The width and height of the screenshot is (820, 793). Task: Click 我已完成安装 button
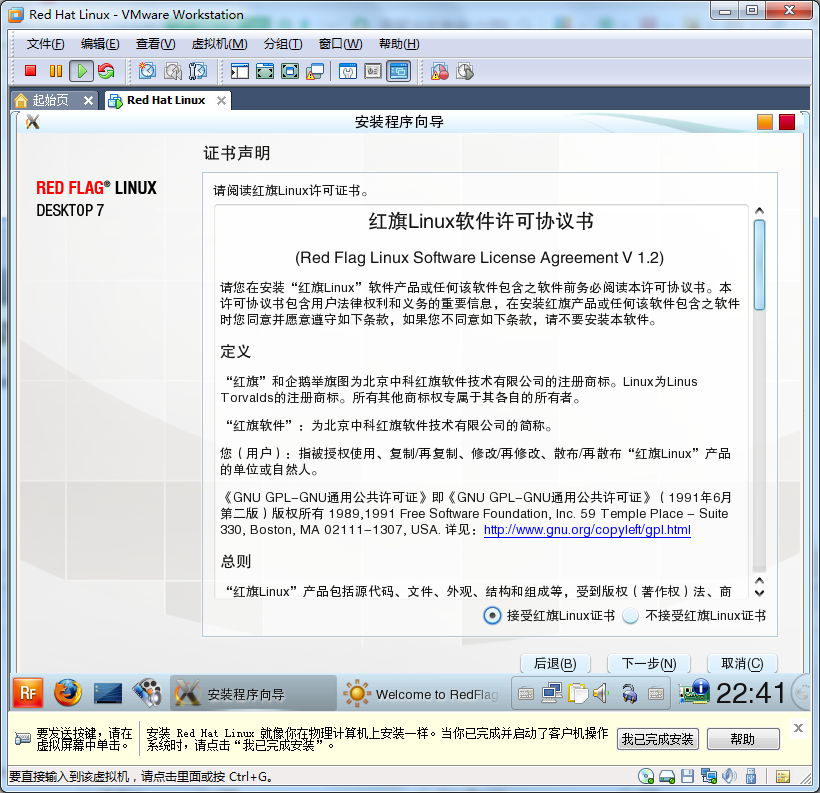[x=657, y=739]
